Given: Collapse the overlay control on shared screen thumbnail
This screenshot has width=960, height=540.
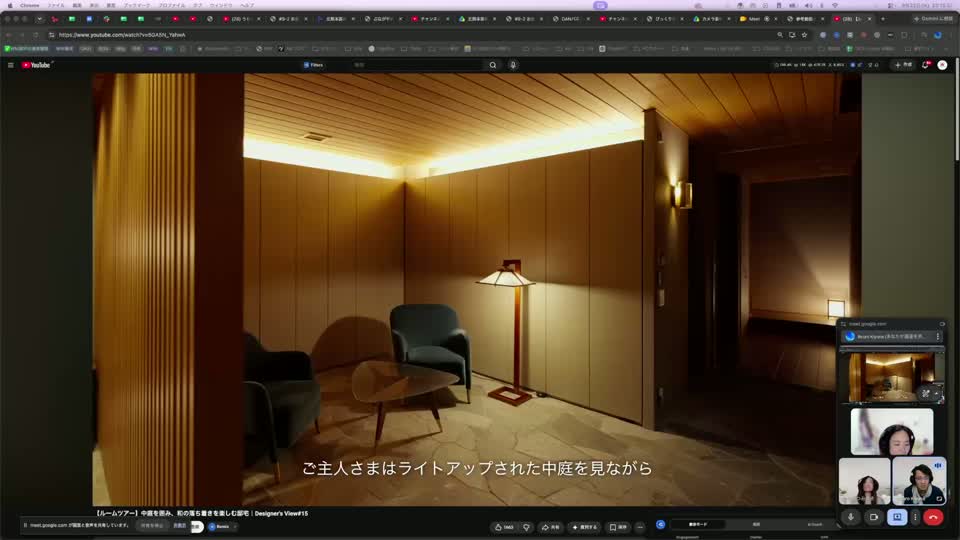Looking at the screenshot, I should point(937,393).
